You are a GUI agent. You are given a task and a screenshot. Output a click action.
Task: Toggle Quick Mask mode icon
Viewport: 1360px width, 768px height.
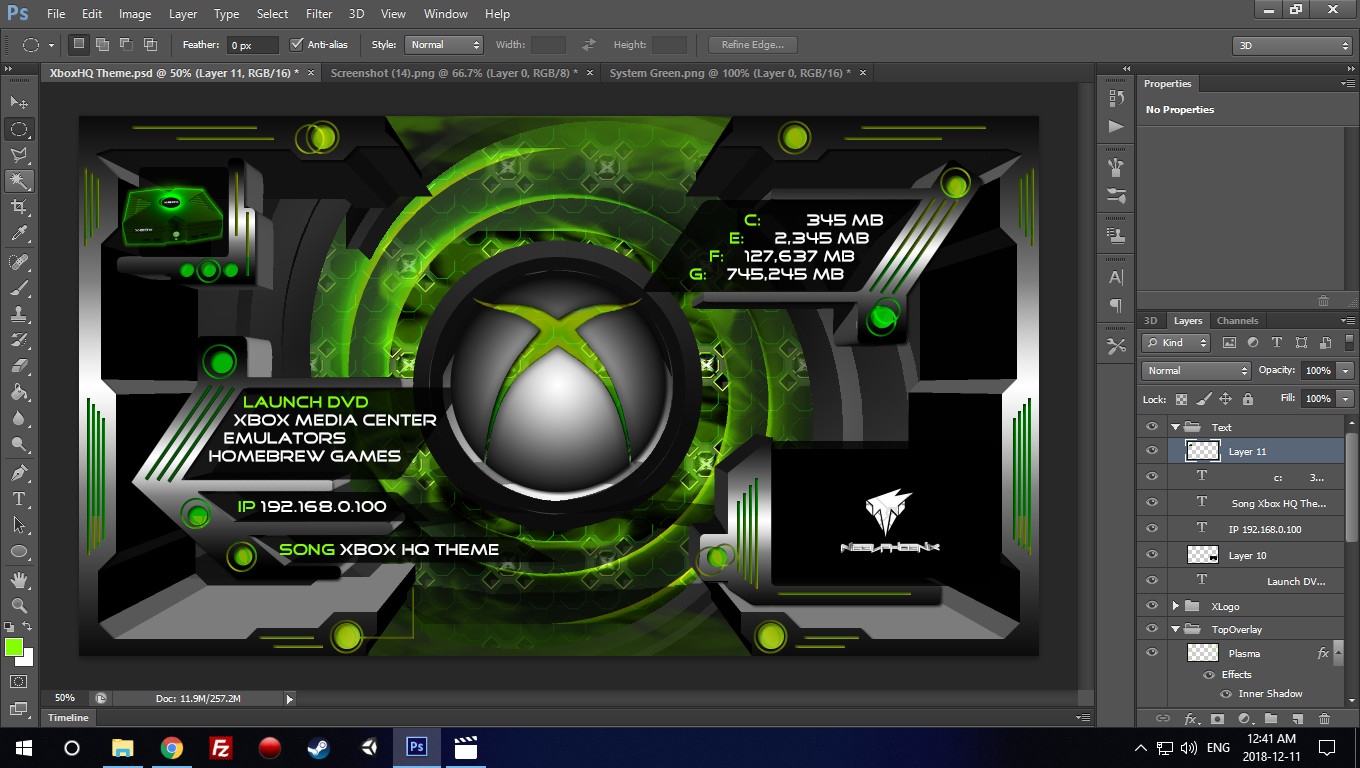click(19, 681)
